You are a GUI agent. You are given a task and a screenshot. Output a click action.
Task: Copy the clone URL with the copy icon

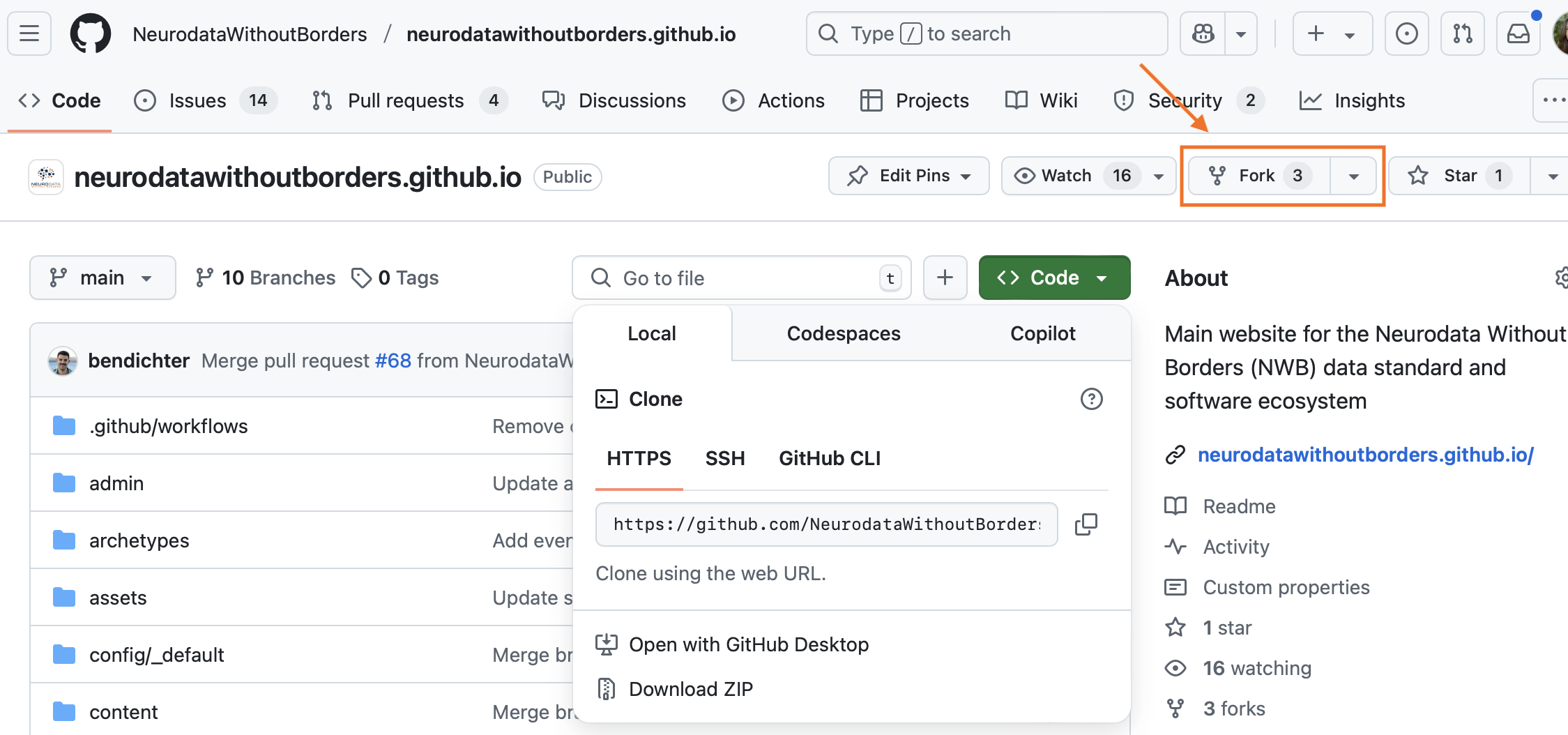coord(1086,524)
